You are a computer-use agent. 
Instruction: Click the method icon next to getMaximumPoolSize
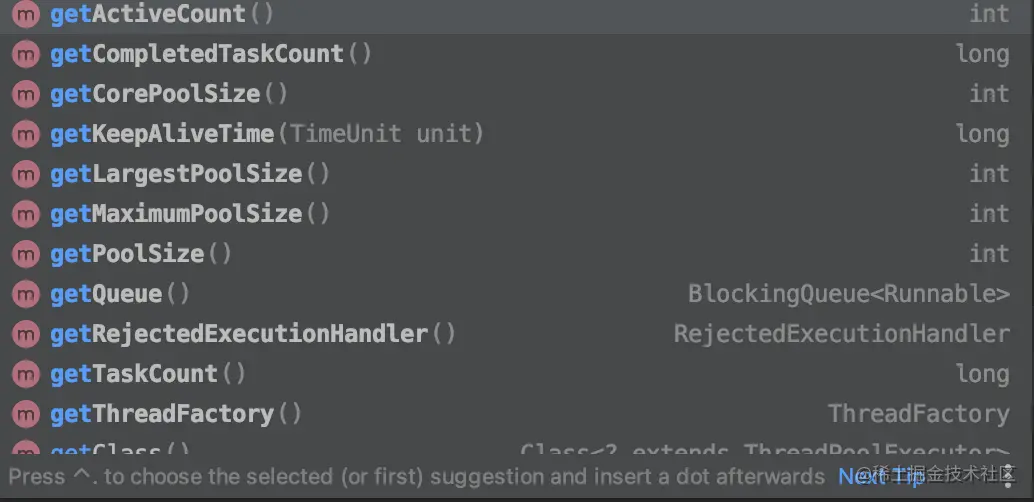(x=25, y=215)
